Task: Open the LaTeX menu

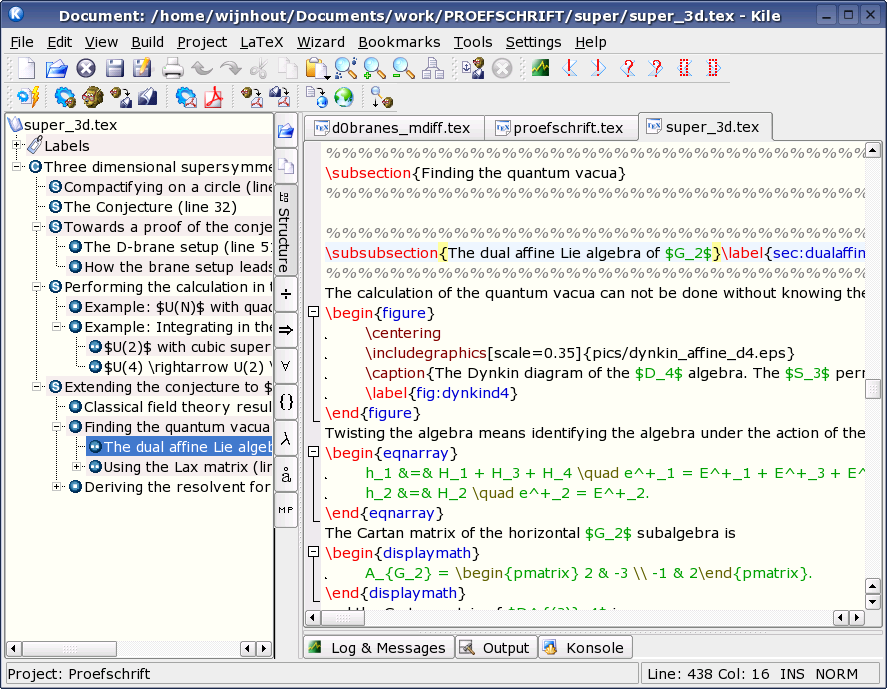Action: [261, 42]
